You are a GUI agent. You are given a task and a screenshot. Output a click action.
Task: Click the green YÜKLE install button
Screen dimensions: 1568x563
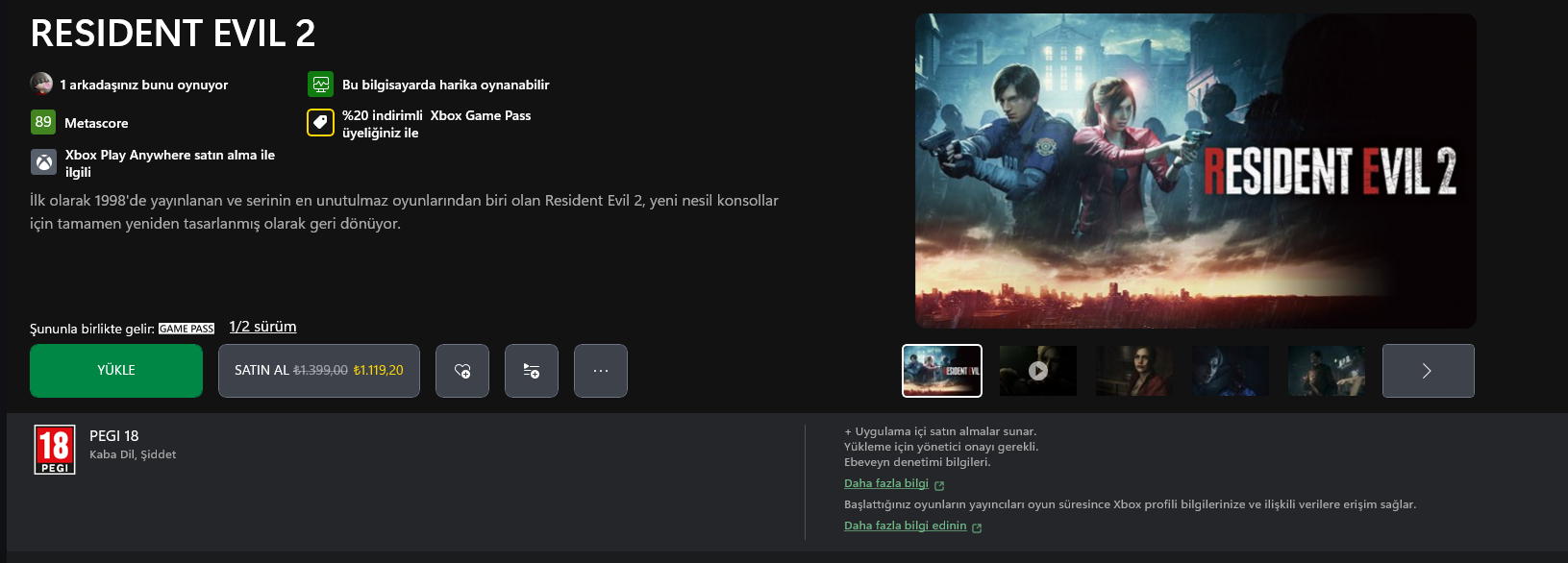116,371
